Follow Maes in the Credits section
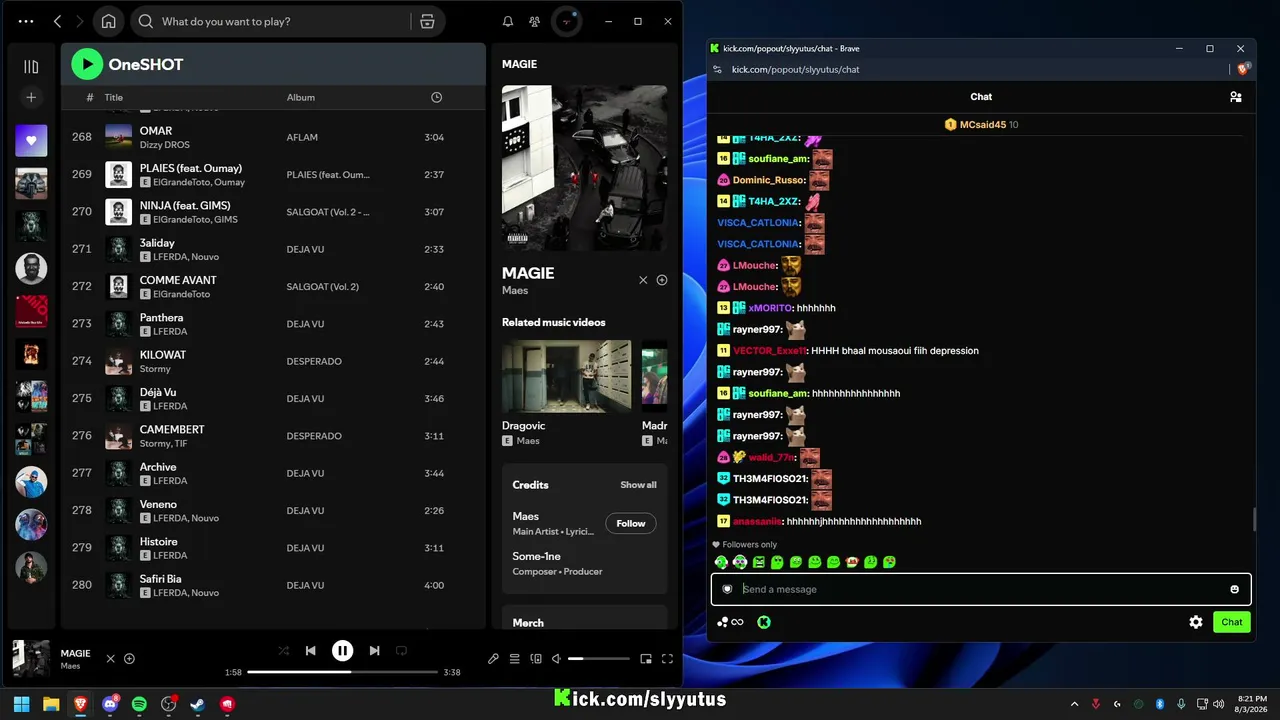 click(631, 523)
